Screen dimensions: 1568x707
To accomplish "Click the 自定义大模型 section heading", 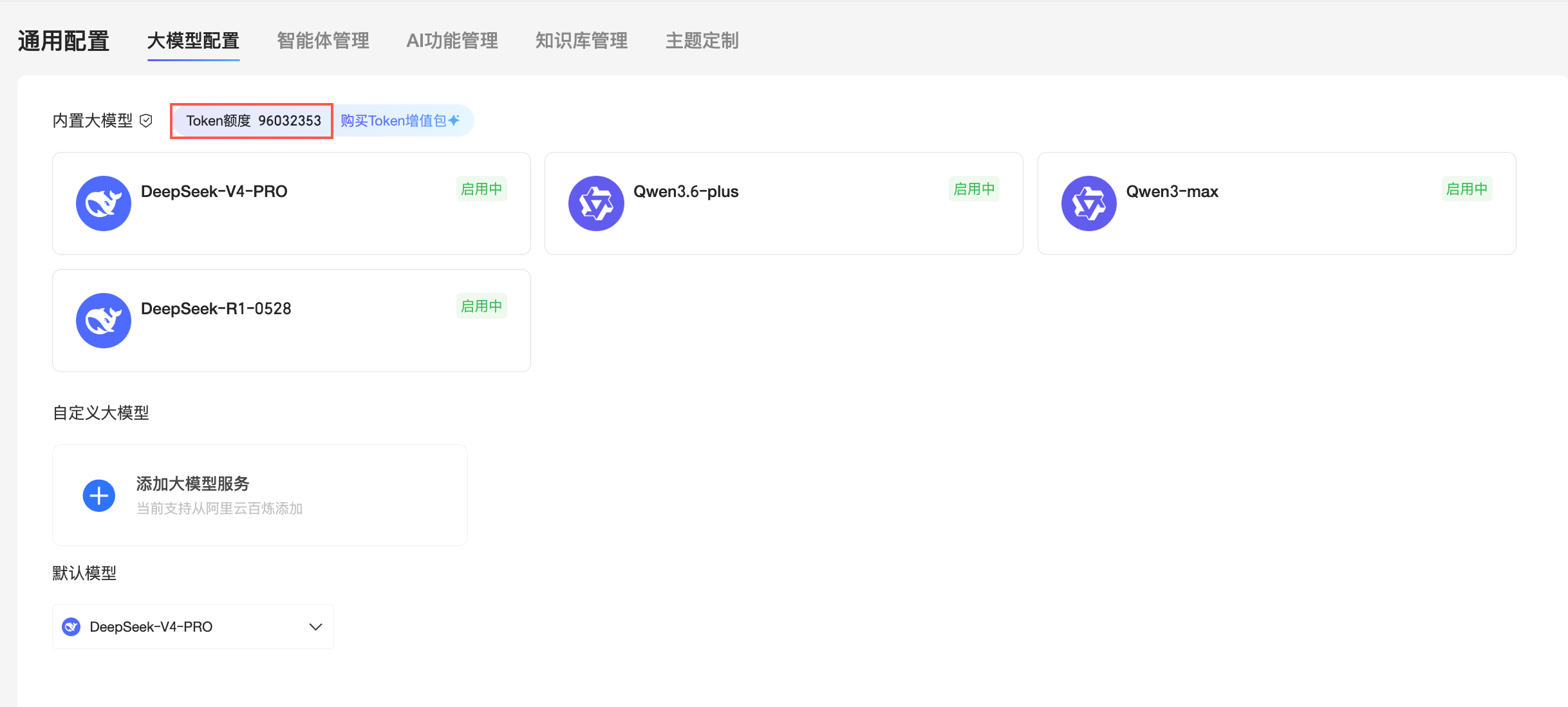I will point(101,413).
